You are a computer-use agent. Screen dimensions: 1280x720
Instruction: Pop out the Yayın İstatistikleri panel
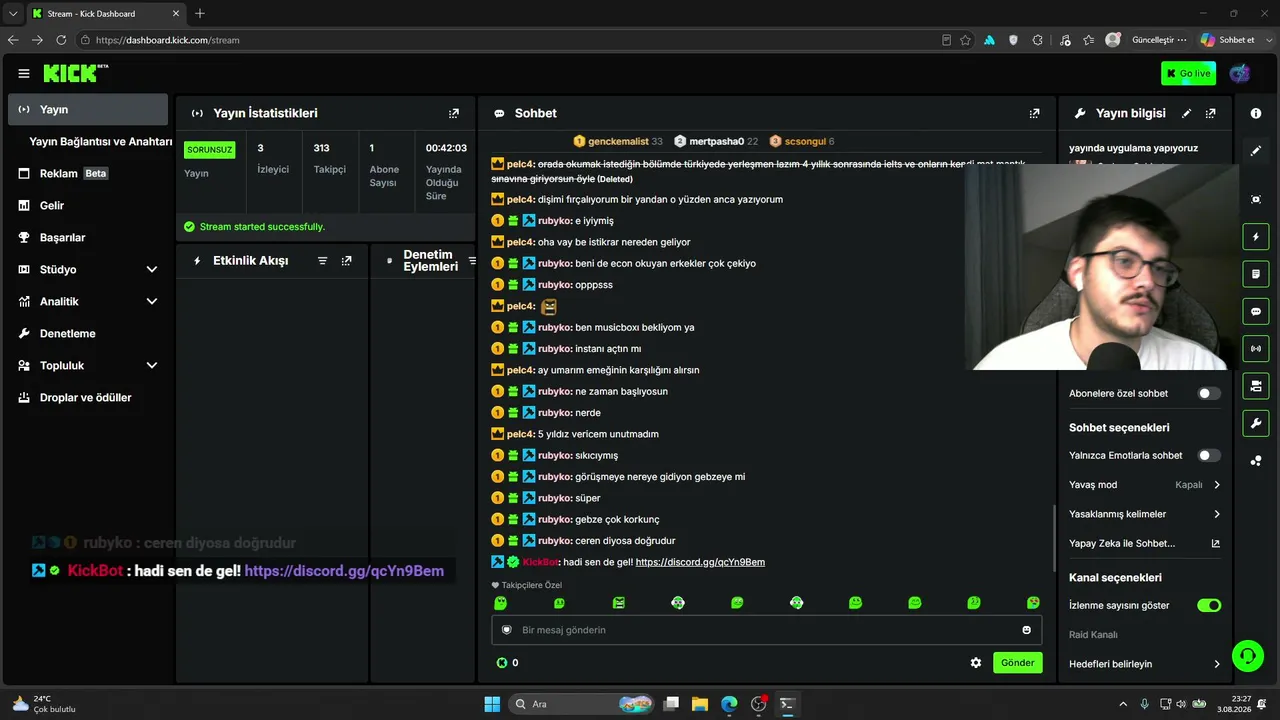pyautogui.click(x=454, y=113)
